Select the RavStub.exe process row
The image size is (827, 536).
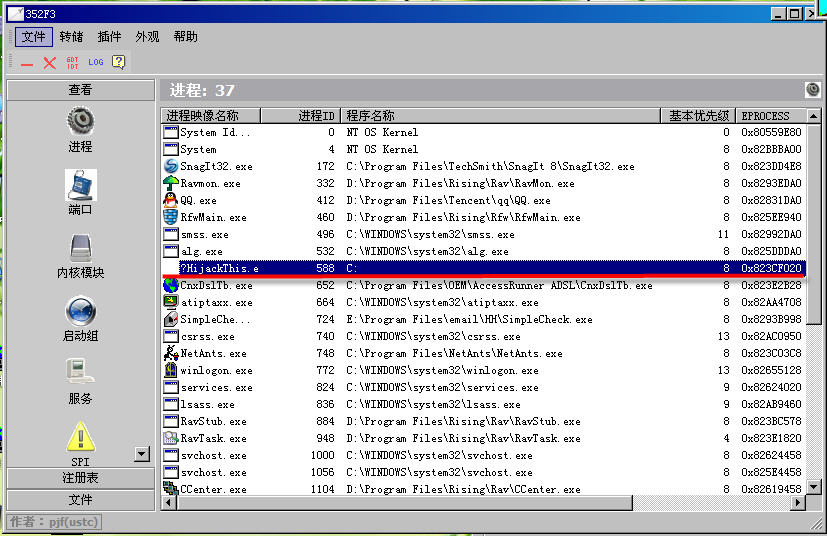pyautogui.click(x=483, y=421)
